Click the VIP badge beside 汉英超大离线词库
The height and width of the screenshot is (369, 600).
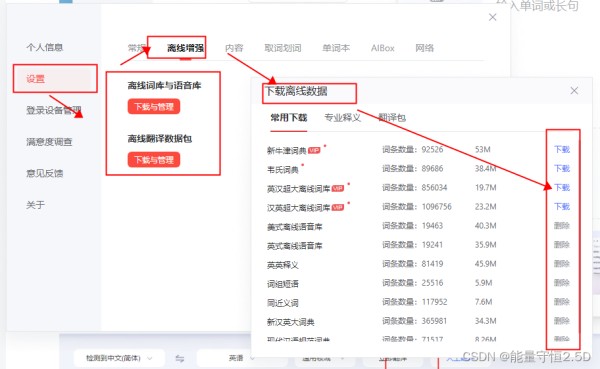coord(338,207)
